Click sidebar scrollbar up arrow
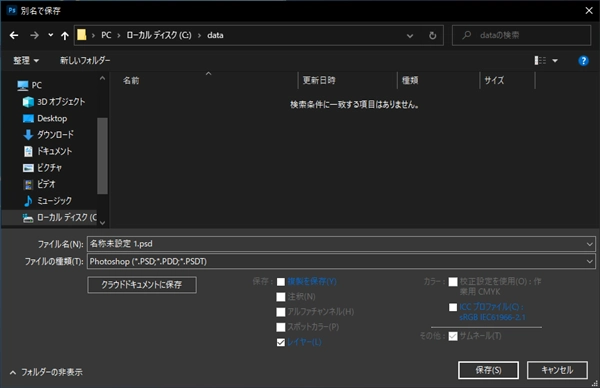The width and height of the screenshot is (600, 388). point(102,78)
